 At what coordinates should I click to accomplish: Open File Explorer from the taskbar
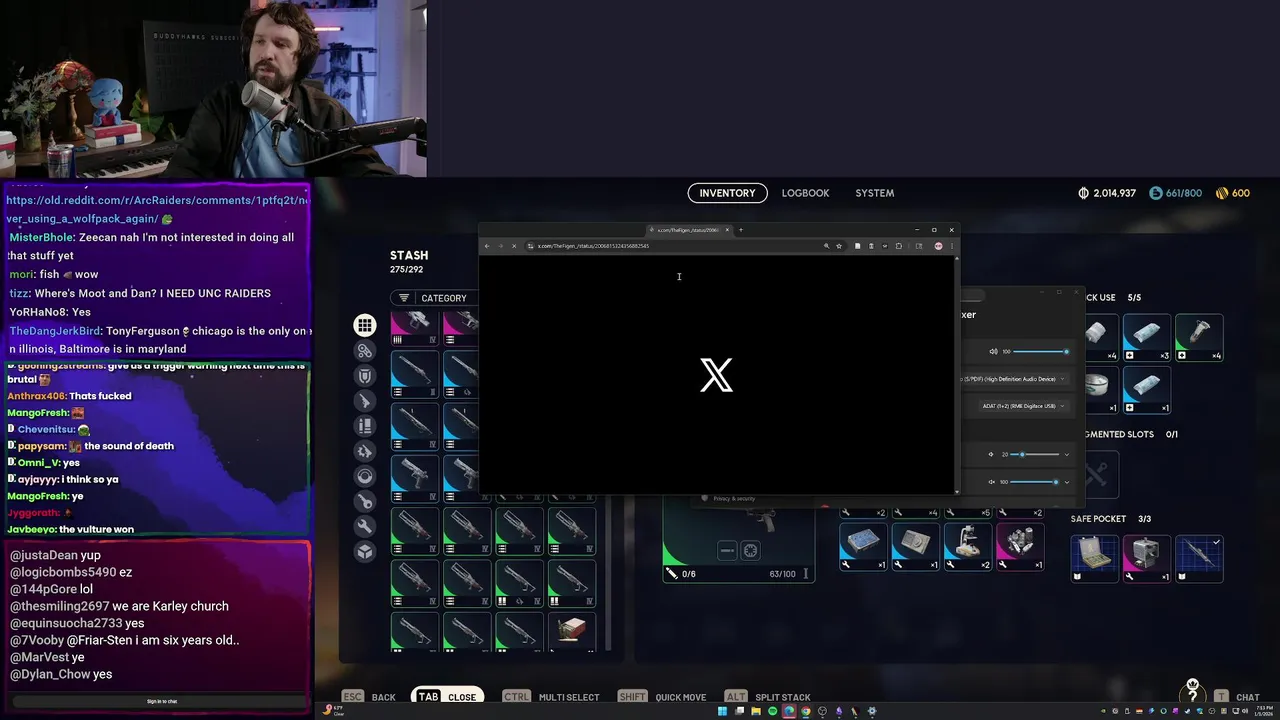755,712
